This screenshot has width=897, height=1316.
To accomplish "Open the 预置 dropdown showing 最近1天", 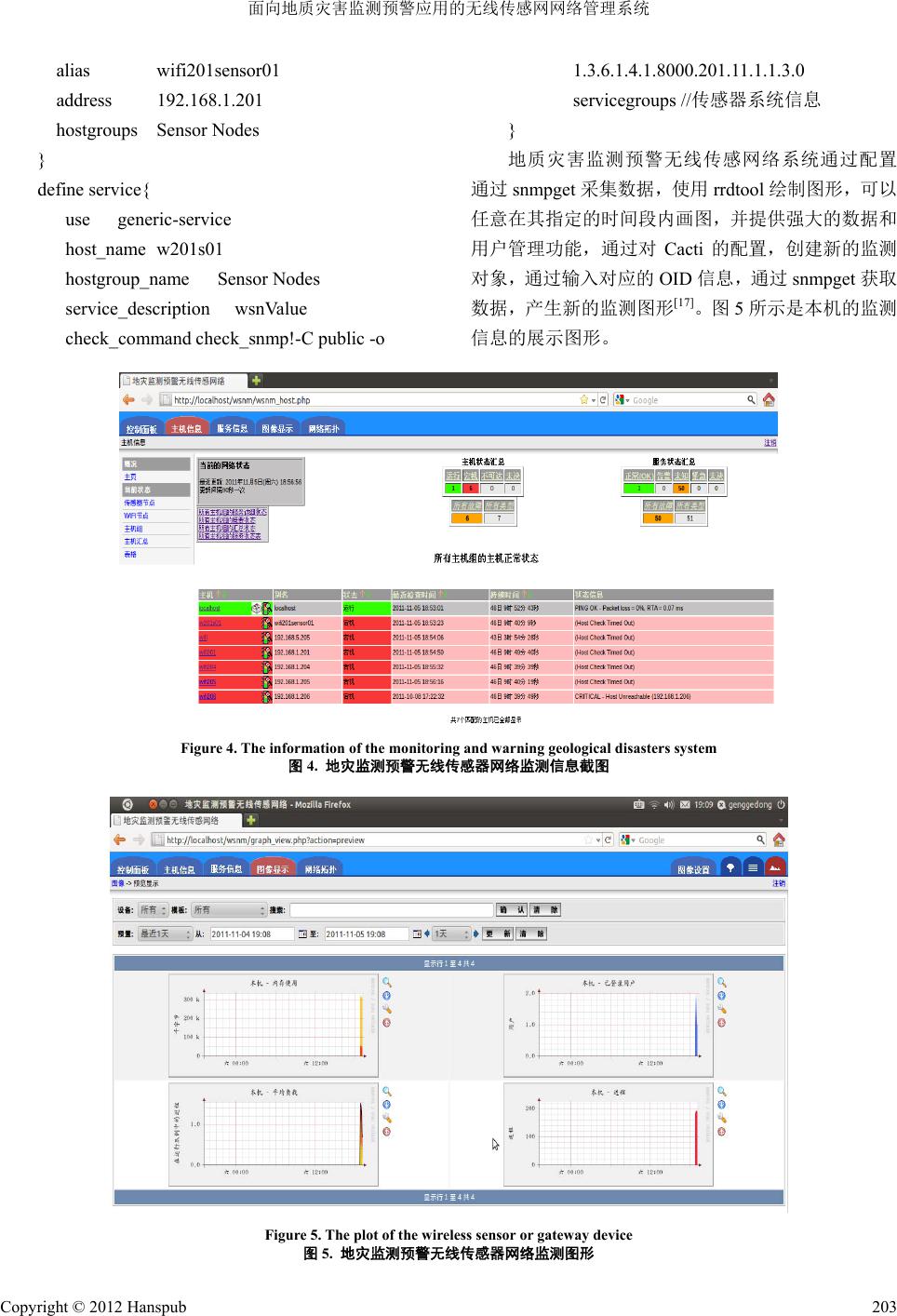I will pyautogui.click(x=165, y=934).
